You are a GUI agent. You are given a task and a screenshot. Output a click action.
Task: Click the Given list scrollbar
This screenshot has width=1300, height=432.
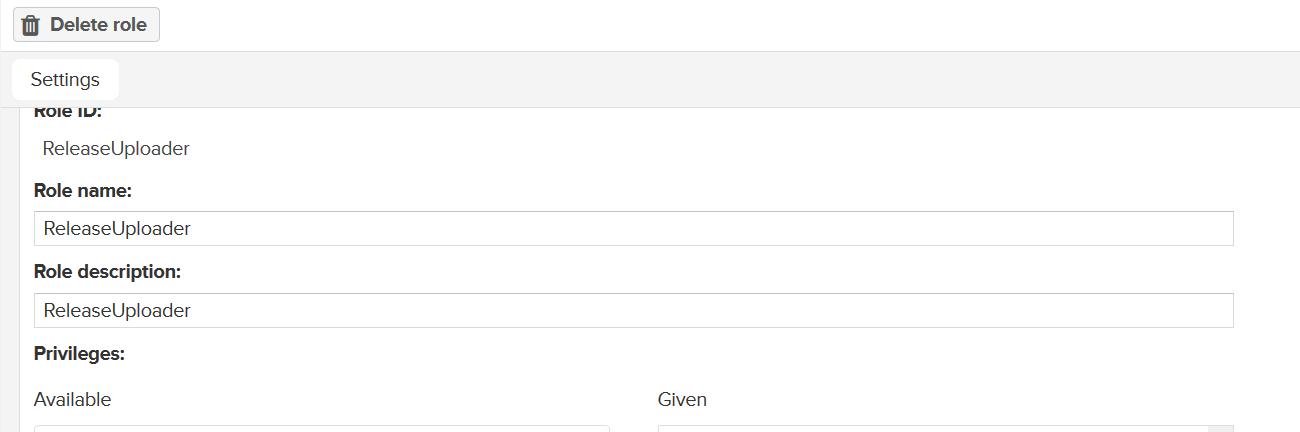tap(1221, 428)
